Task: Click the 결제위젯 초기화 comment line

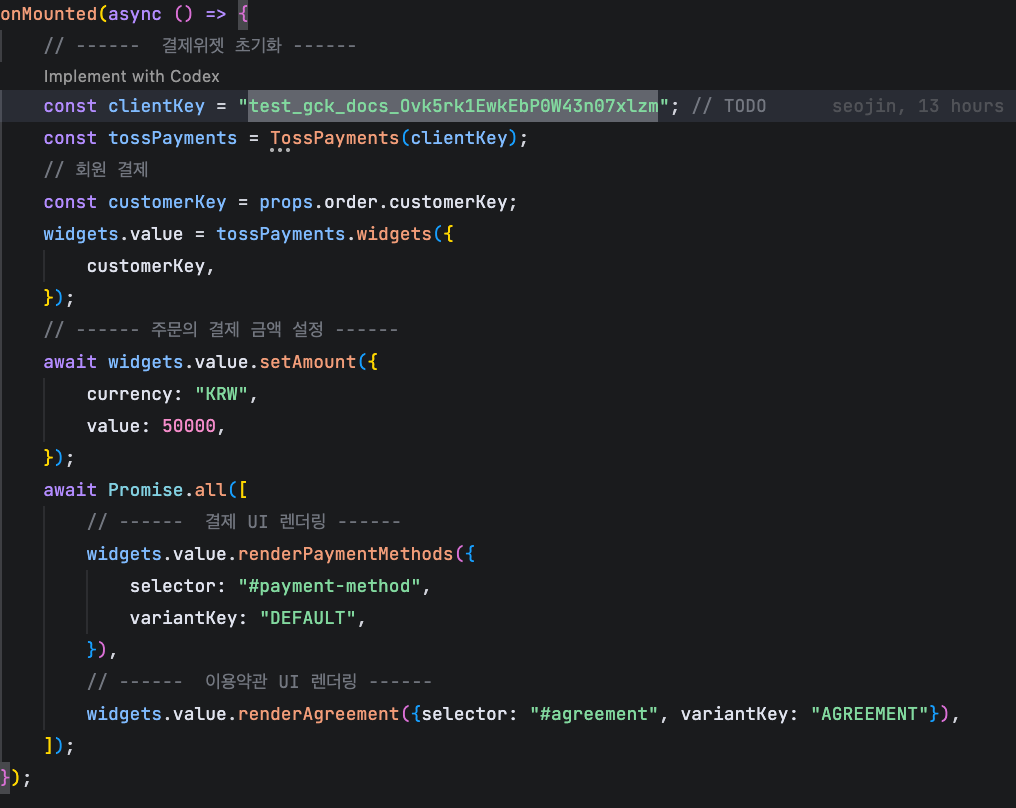Action: 200,45
